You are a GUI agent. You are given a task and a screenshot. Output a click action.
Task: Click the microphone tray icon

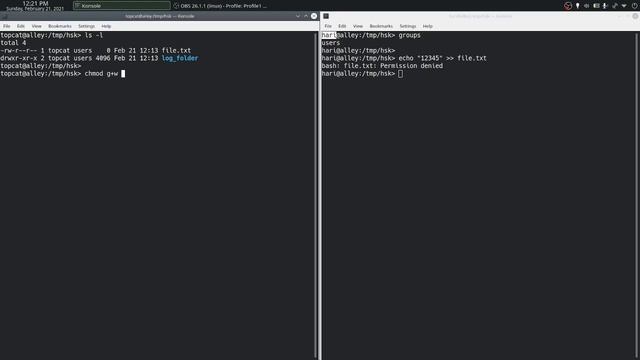click(x=605, y=6)
